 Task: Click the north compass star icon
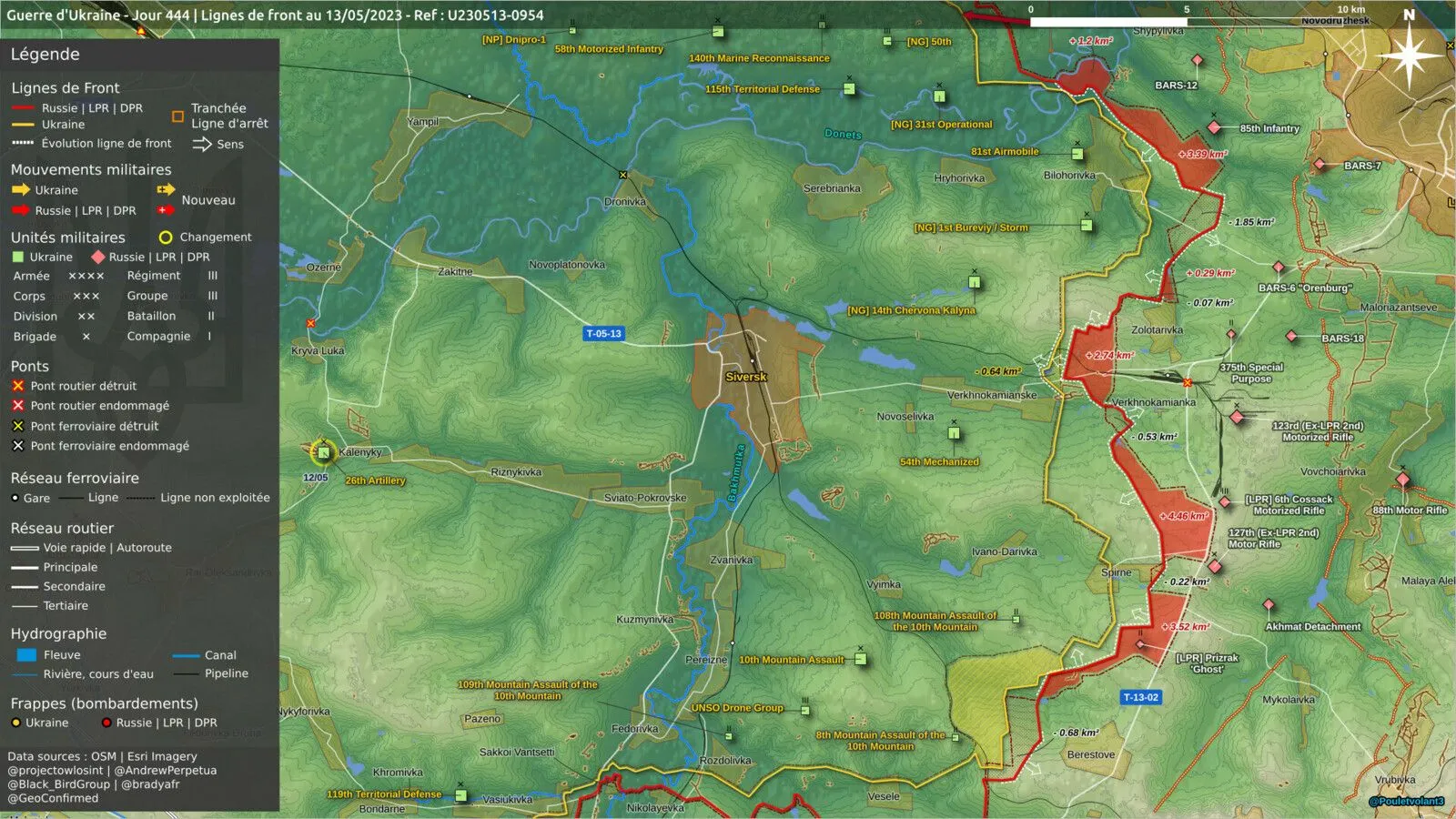pyautogui.click(x=1409, y=56)
